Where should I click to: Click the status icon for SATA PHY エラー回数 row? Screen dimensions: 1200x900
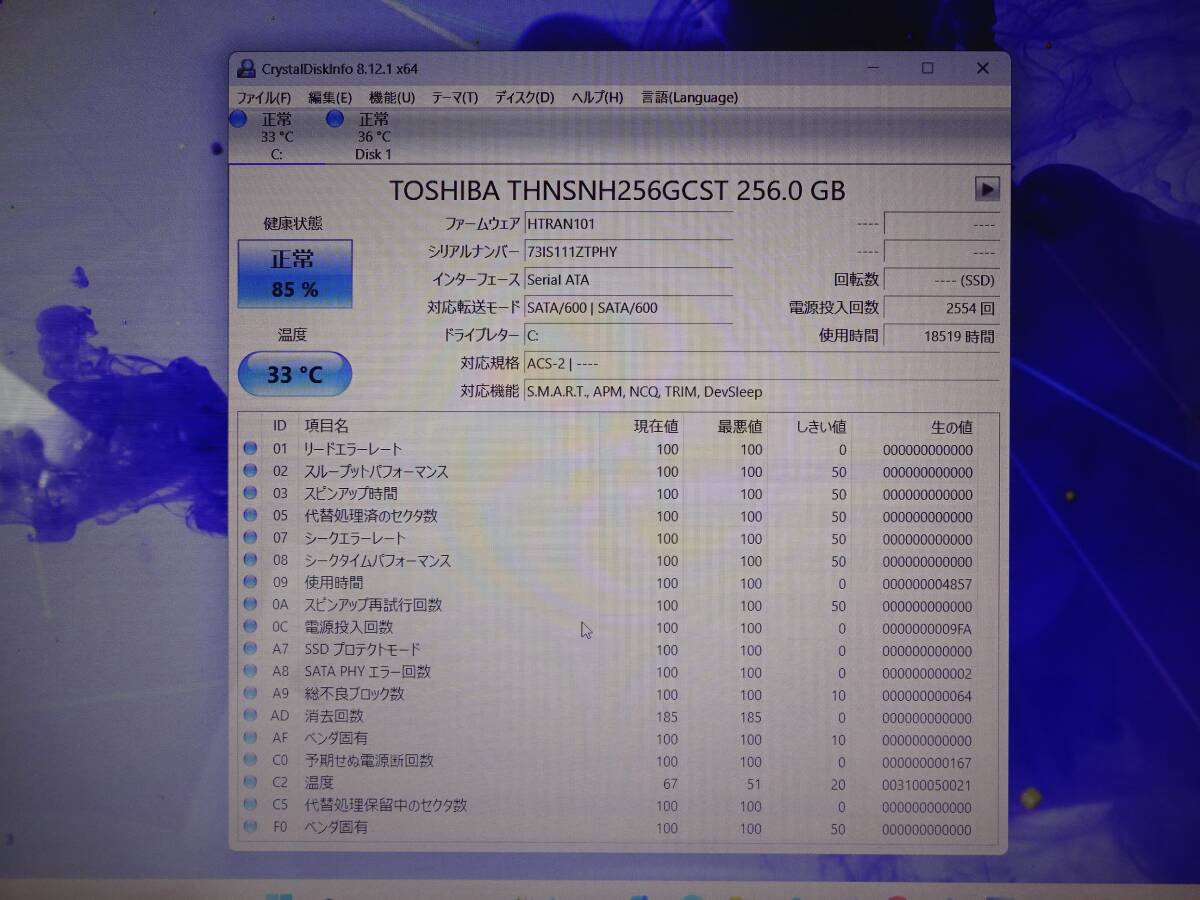[250, 672]
